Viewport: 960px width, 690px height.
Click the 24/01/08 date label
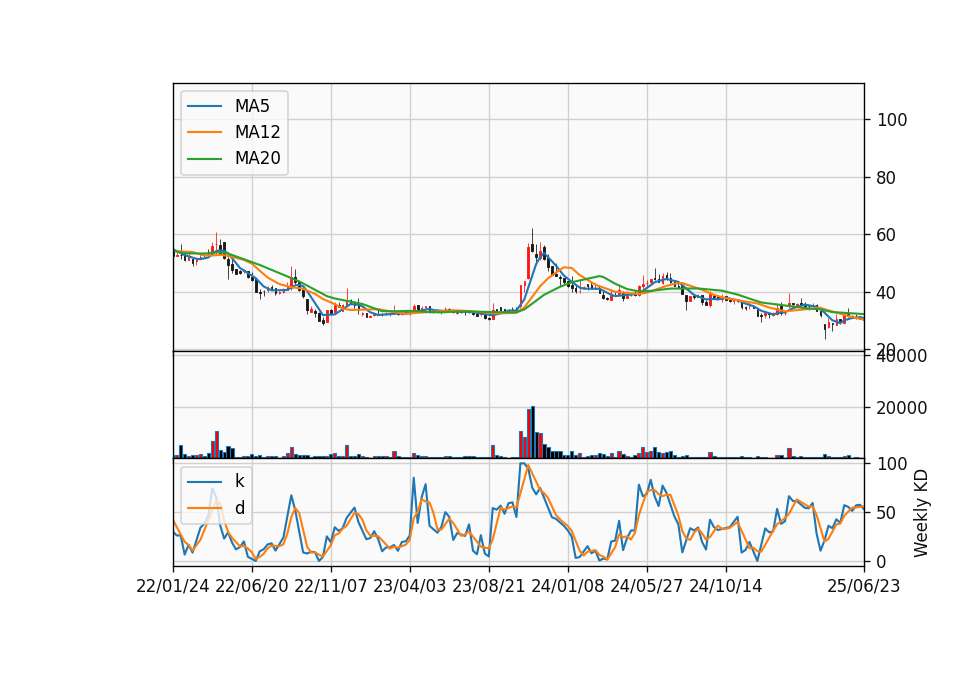(x=568, y=586)
